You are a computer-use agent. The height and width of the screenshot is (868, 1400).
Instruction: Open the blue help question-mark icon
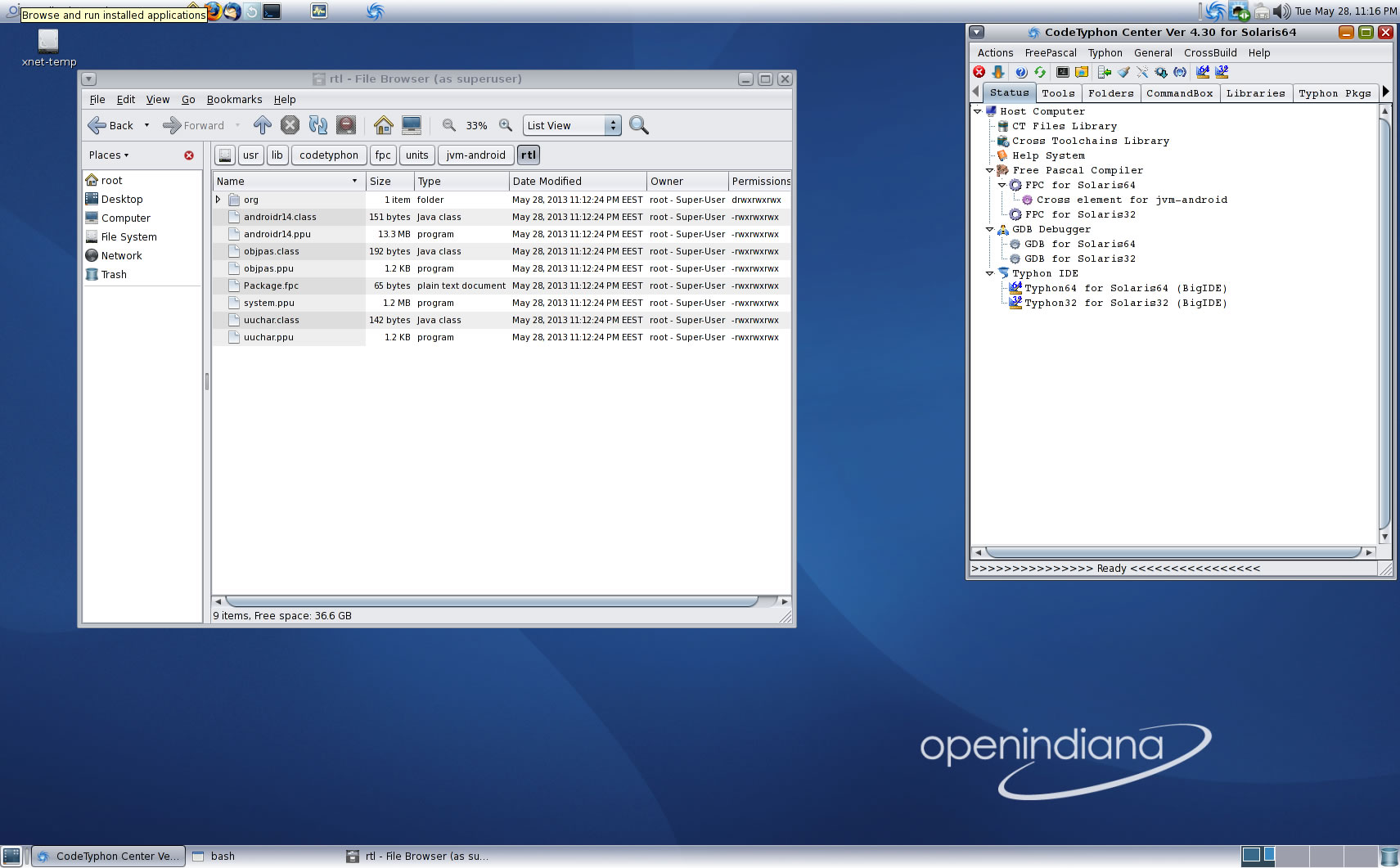[x=1021, y=72]
